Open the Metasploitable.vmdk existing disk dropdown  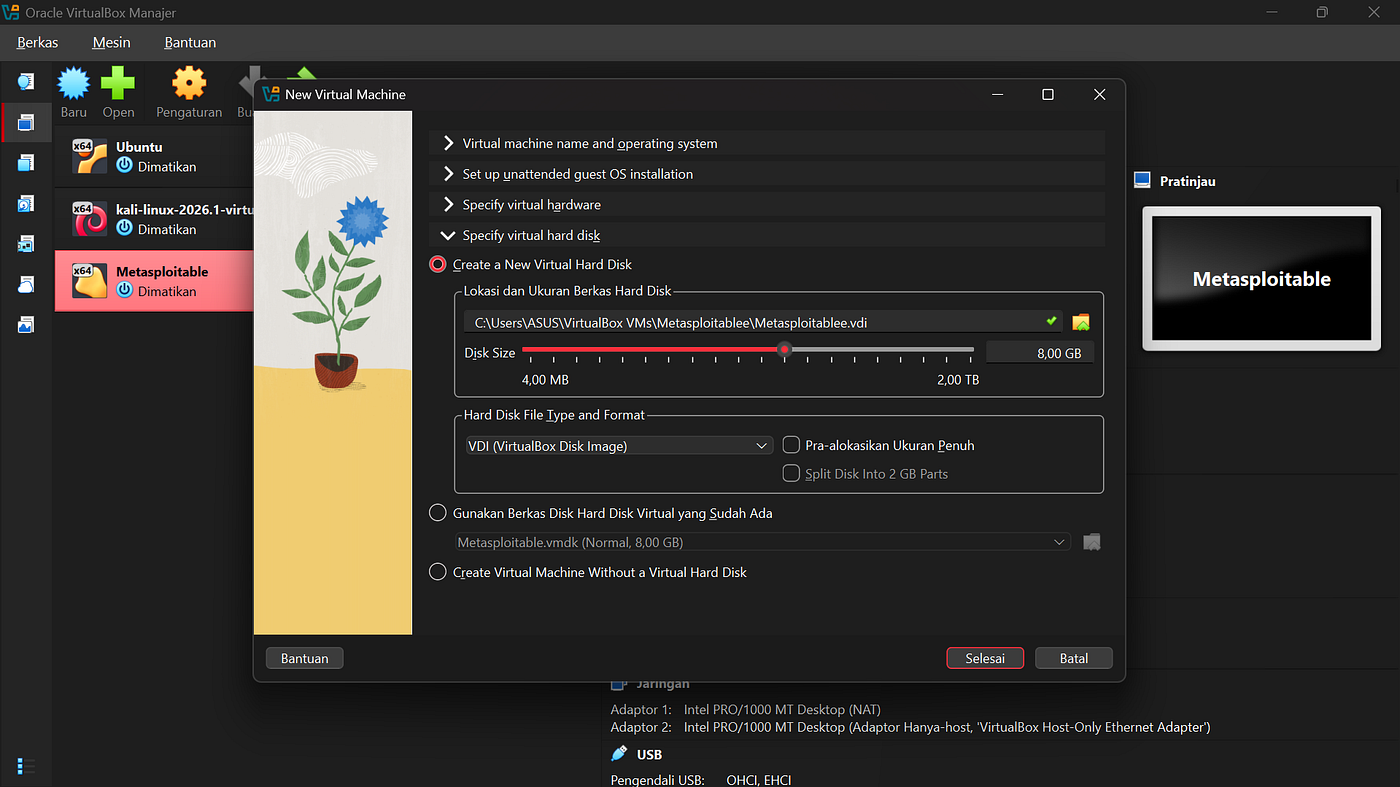pos(762,542)
